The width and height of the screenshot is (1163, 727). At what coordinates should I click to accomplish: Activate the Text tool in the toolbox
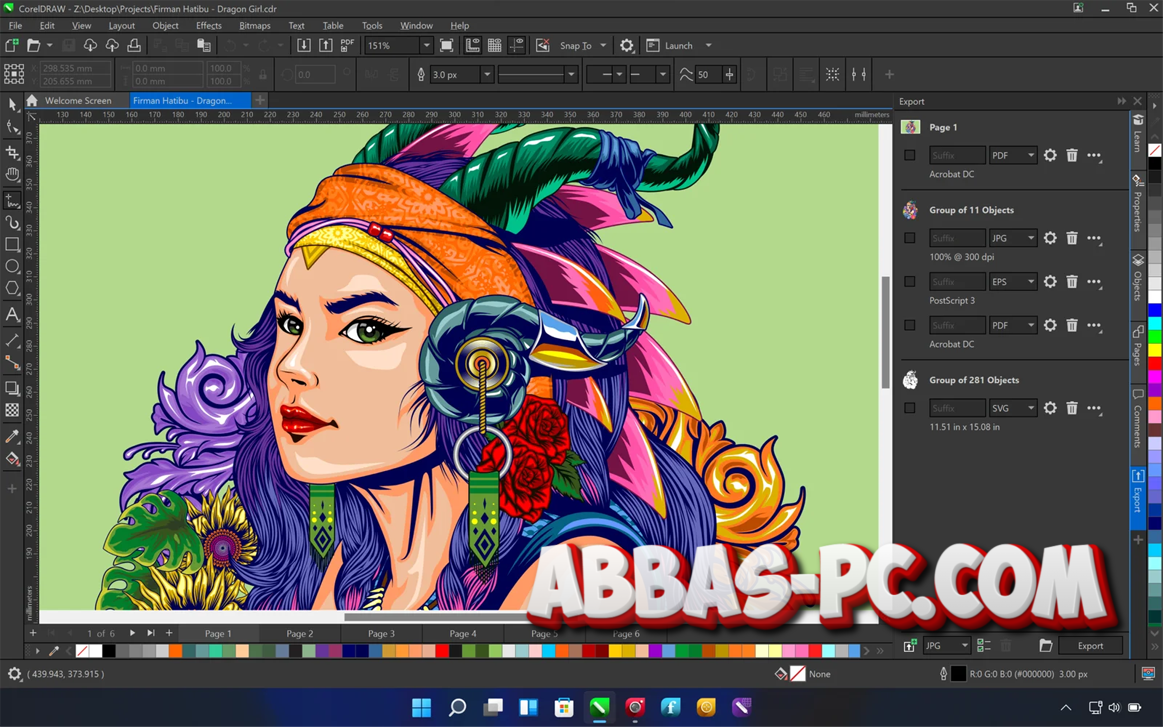click(13, 315)
